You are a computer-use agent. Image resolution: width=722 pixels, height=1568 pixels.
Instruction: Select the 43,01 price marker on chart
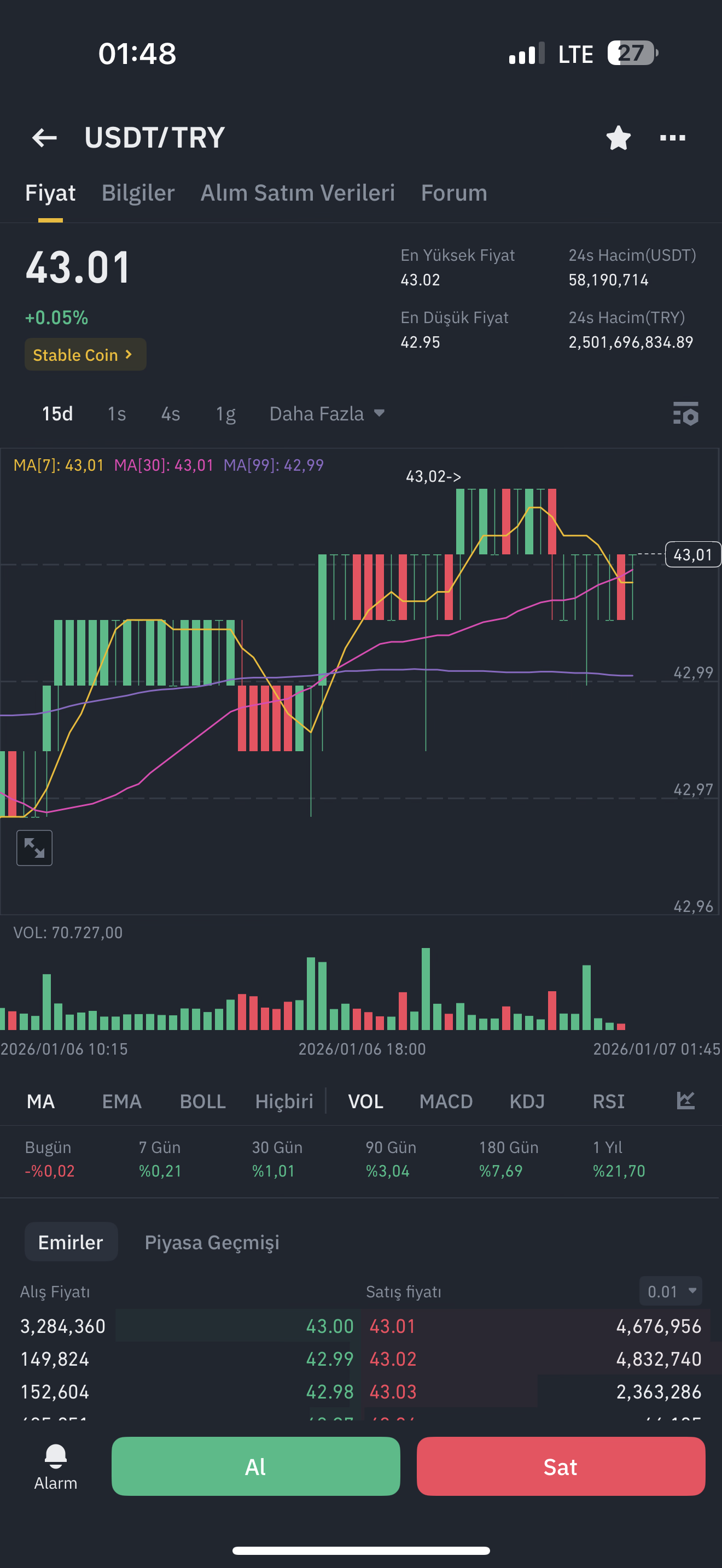[x=693, y=554]
